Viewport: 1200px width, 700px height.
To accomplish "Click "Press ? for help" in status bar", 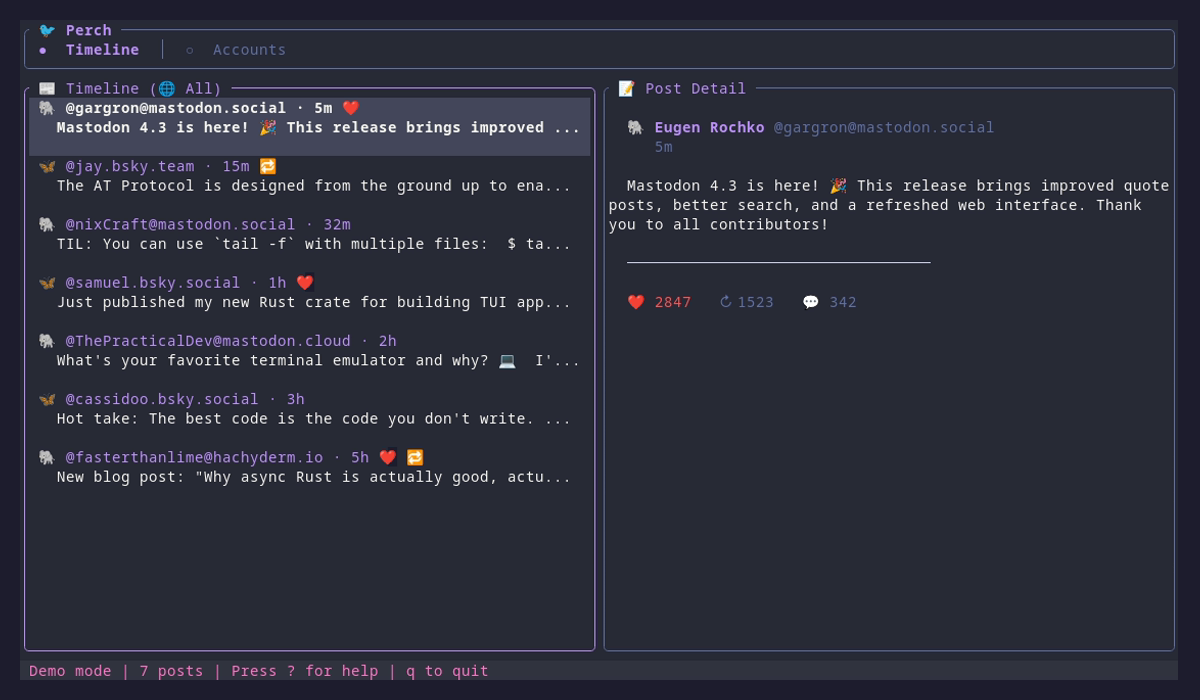I will [304, 671].
